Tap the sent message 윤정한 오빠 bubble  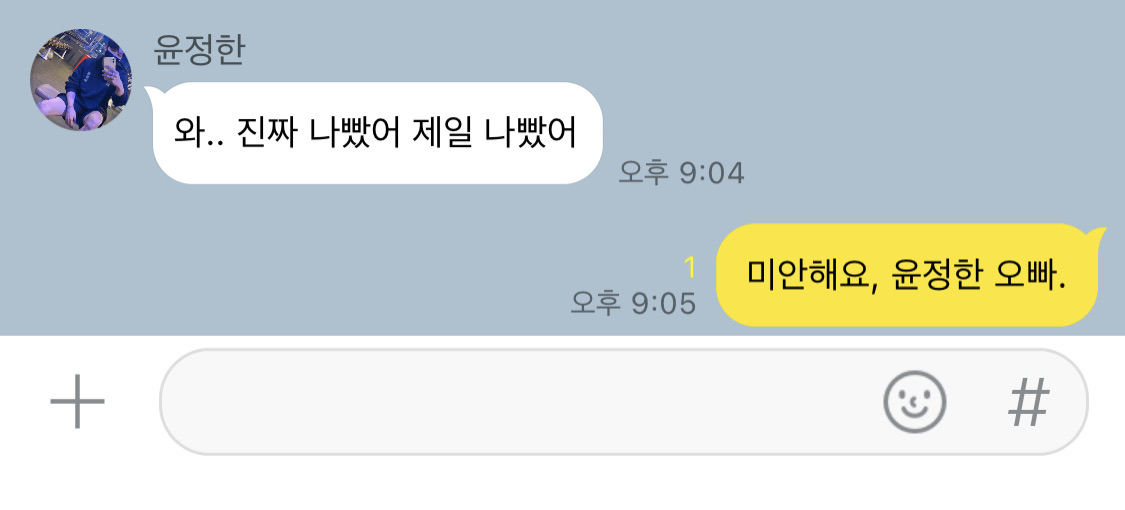(910, 275)
